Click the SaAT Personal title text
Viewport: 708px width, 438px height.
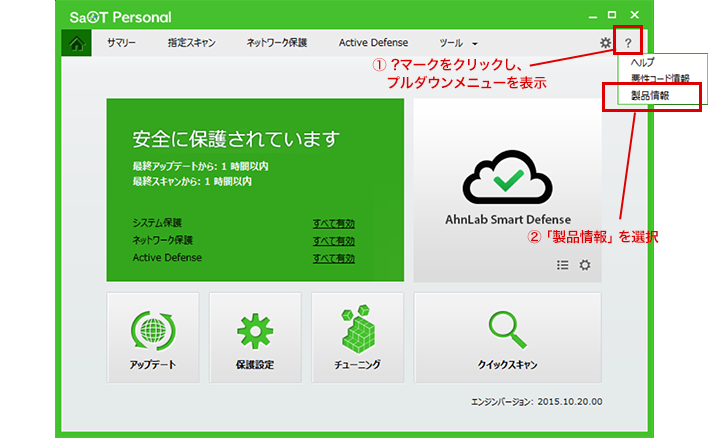(x=121, y=17)
